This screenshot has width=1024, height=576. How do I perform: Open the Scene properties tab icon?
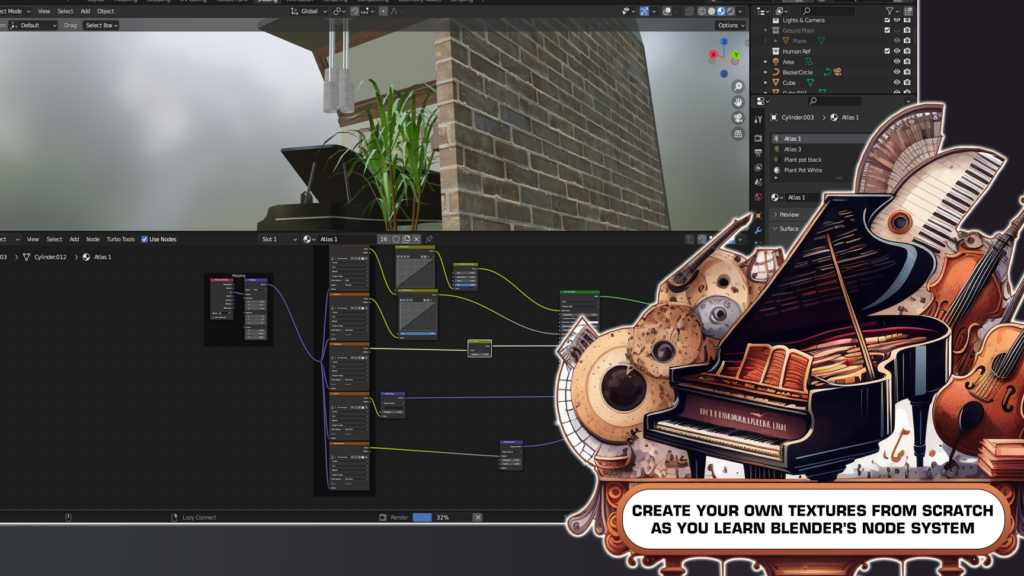pos(758,182)
